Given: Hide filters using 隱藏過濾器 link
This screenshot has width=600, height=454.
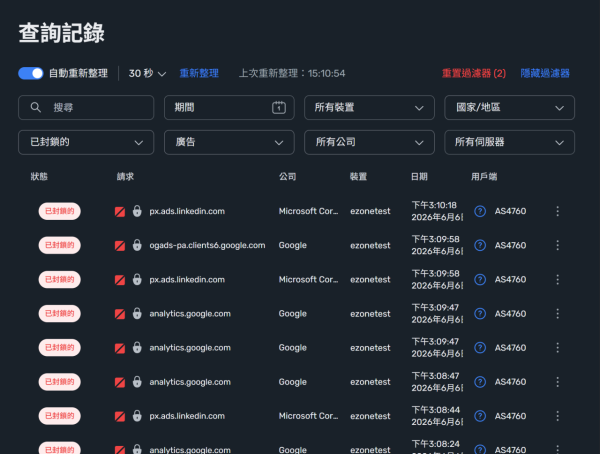Looking at the screenshot, I should (x=545, y=73).
